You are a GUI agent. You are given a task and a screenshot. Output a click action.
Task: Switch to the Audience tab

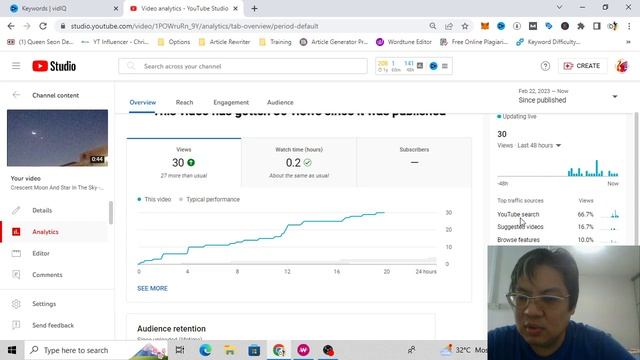click(x=280, y=102)
